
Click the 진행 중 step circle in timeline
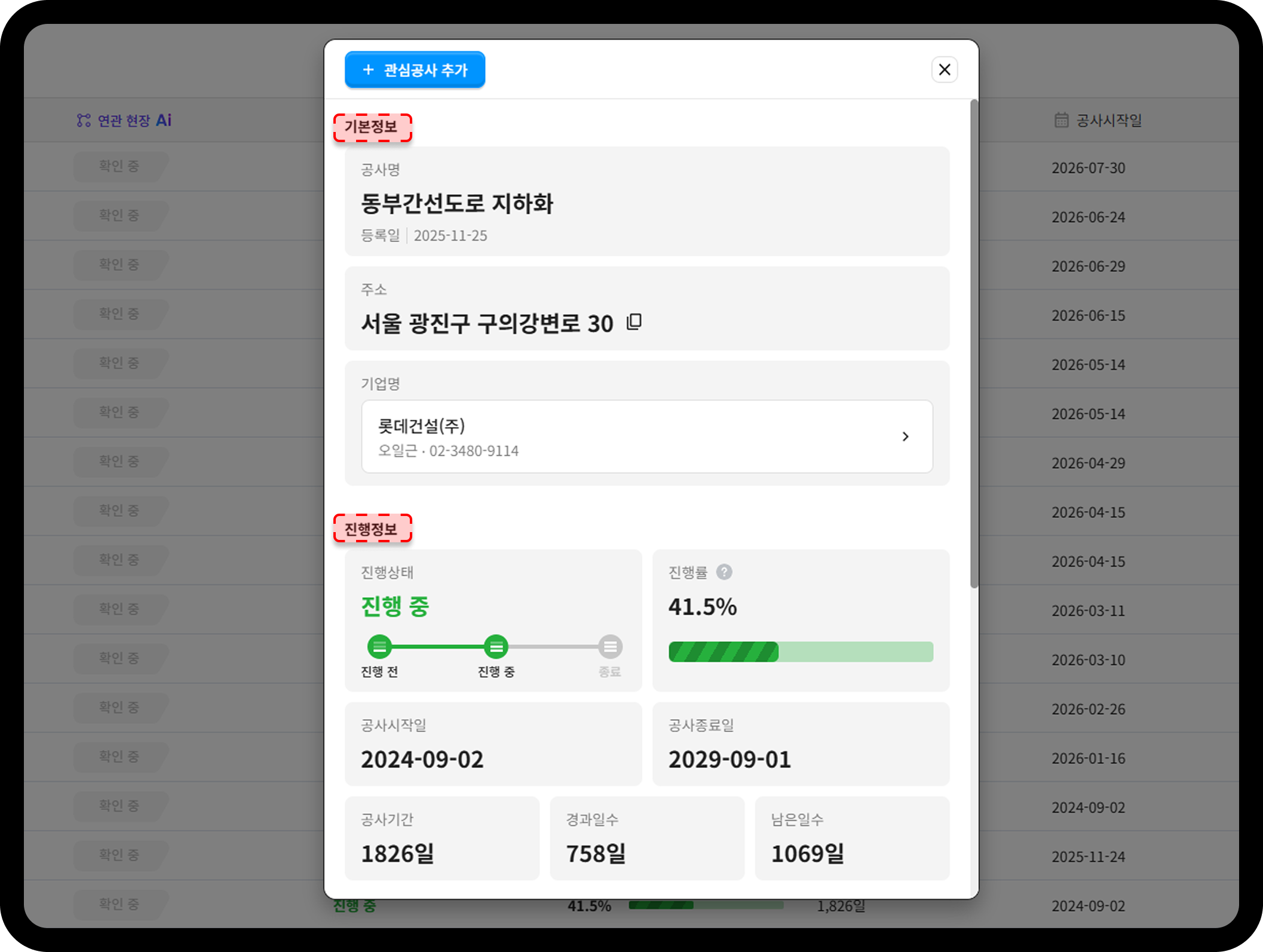(x=496, y=647)
